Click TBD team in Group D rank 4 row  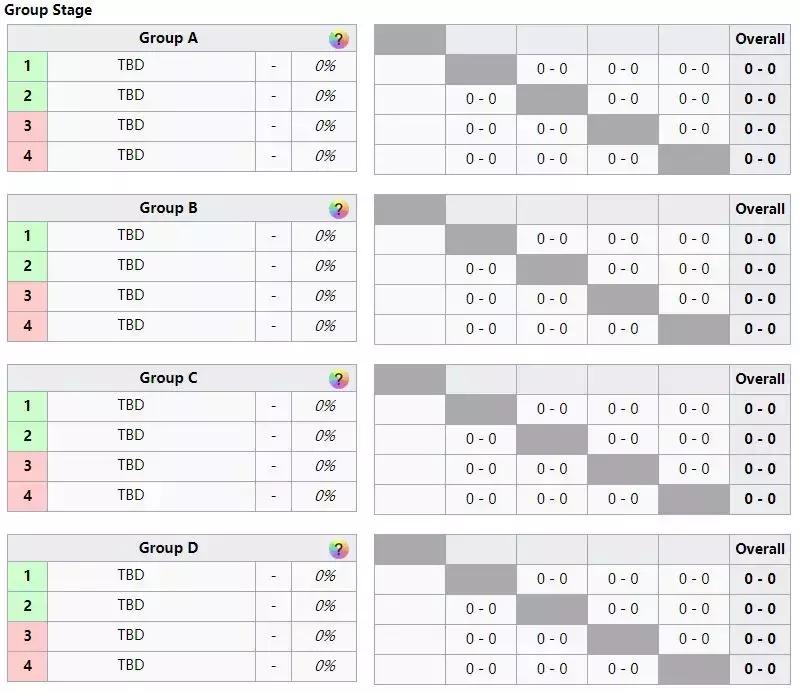click(131, 666)
